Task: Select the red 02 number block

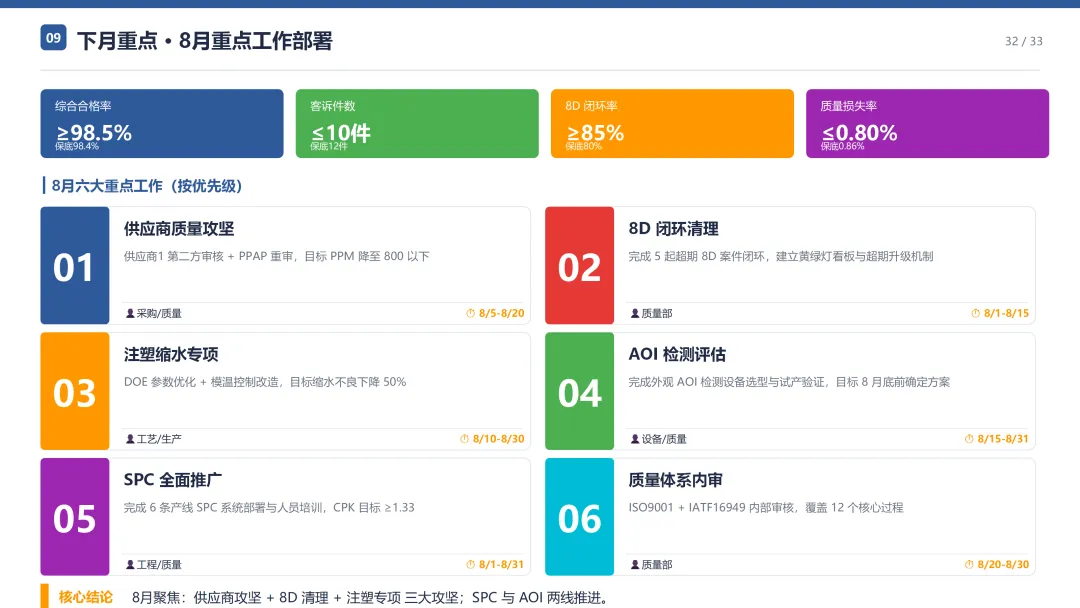Action: [x=579, y=266]
